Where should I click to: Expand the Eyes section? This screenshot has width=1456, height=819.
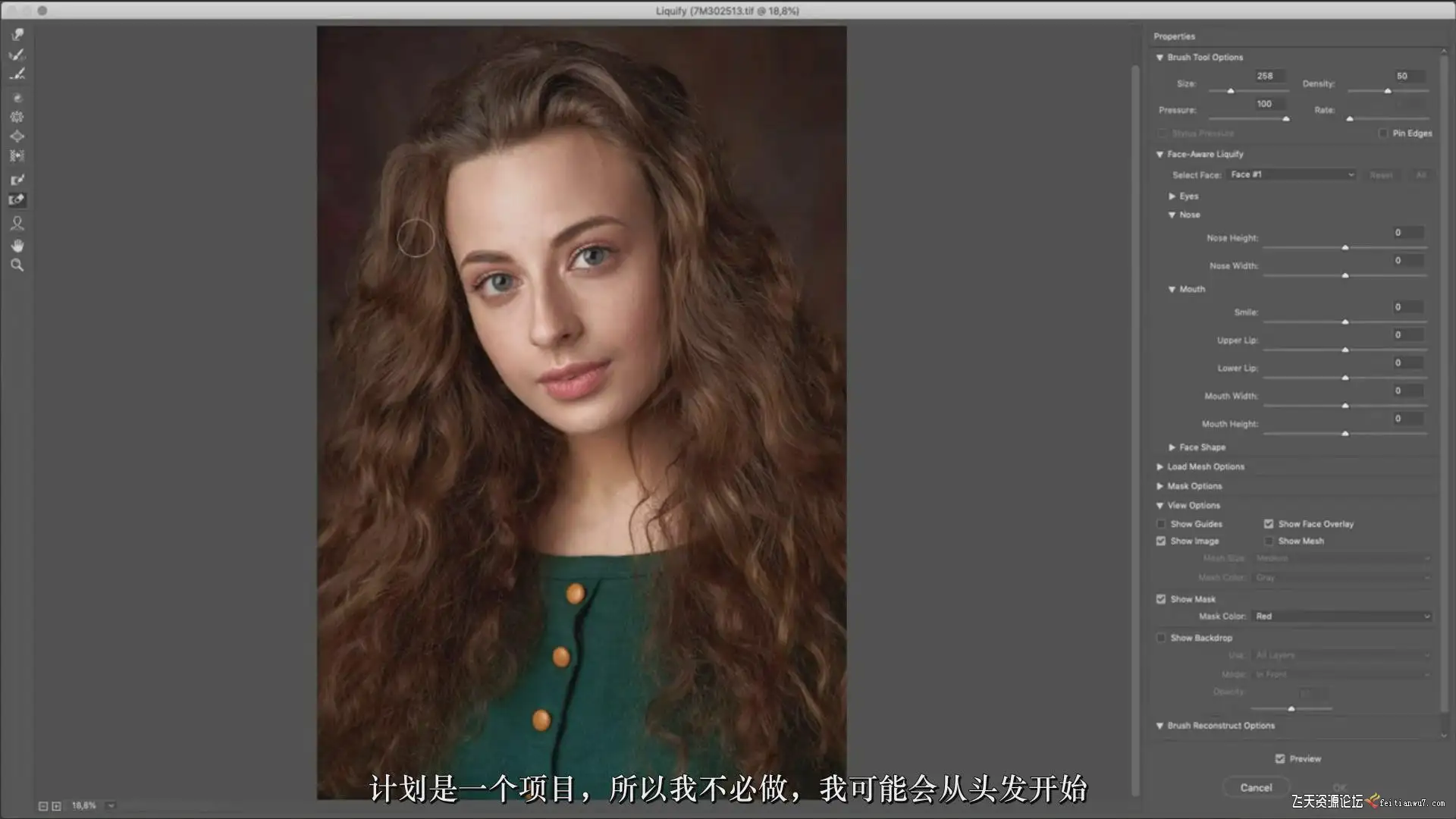pos(1172,196)
